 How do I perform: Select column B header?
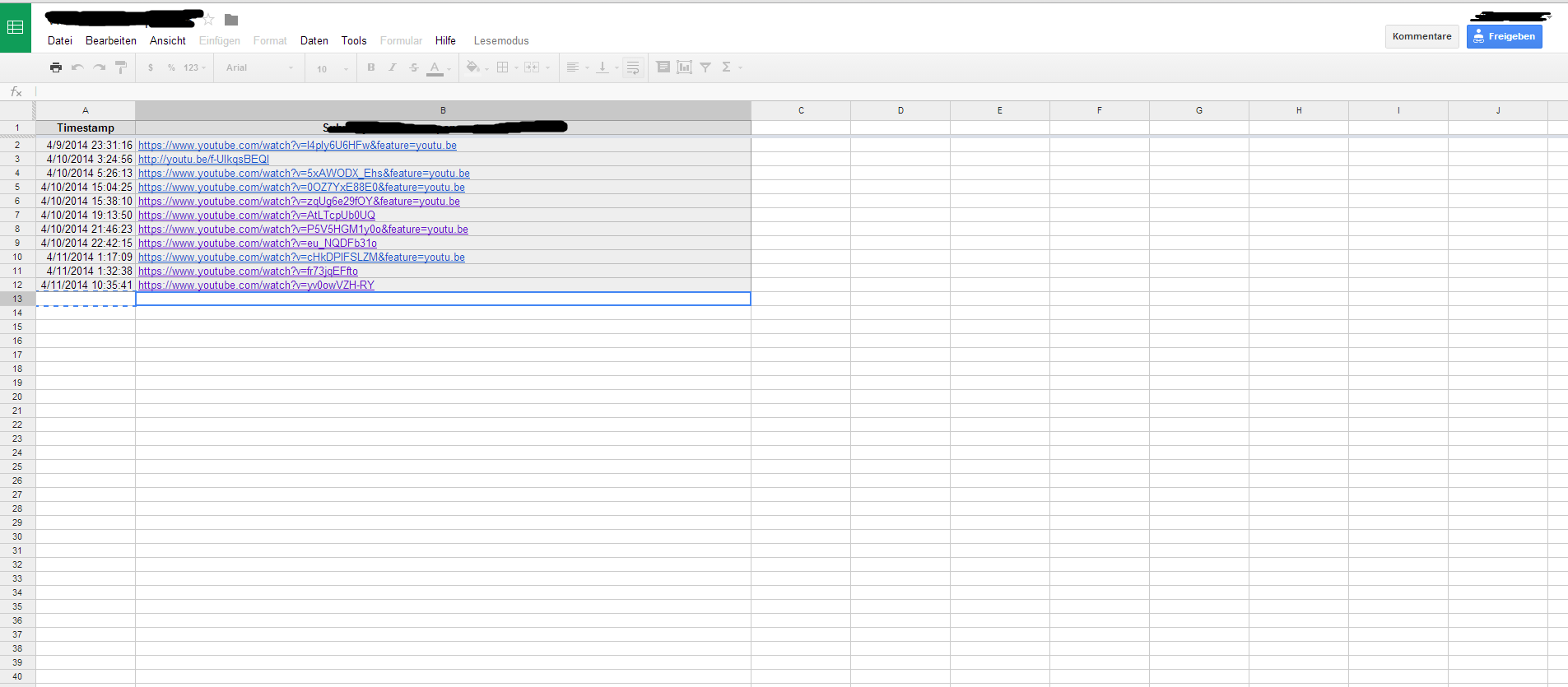pyautogui.click(x=443, y=110)
